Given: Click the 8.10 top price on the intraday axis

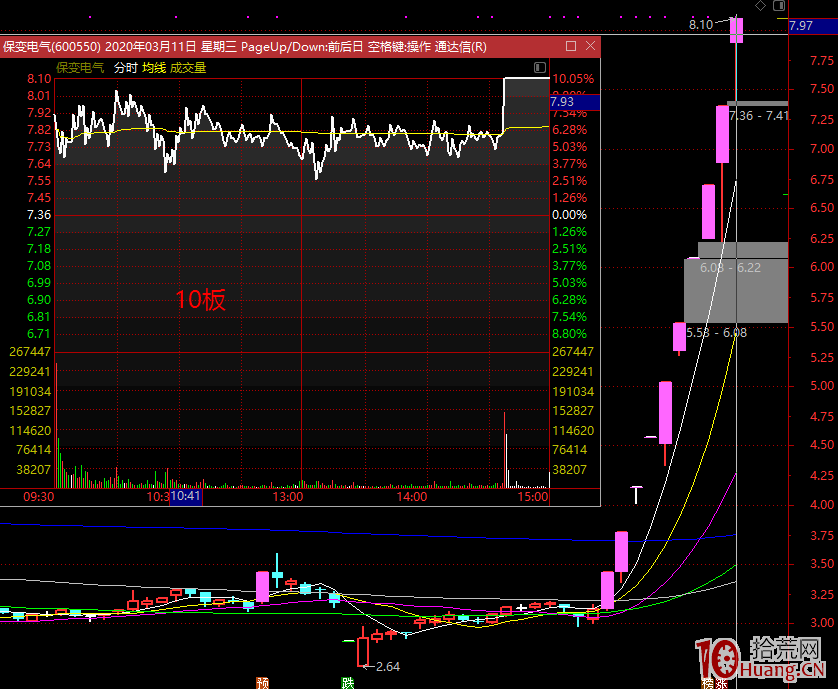Looking at the screenshot, I should click(39, 79).
